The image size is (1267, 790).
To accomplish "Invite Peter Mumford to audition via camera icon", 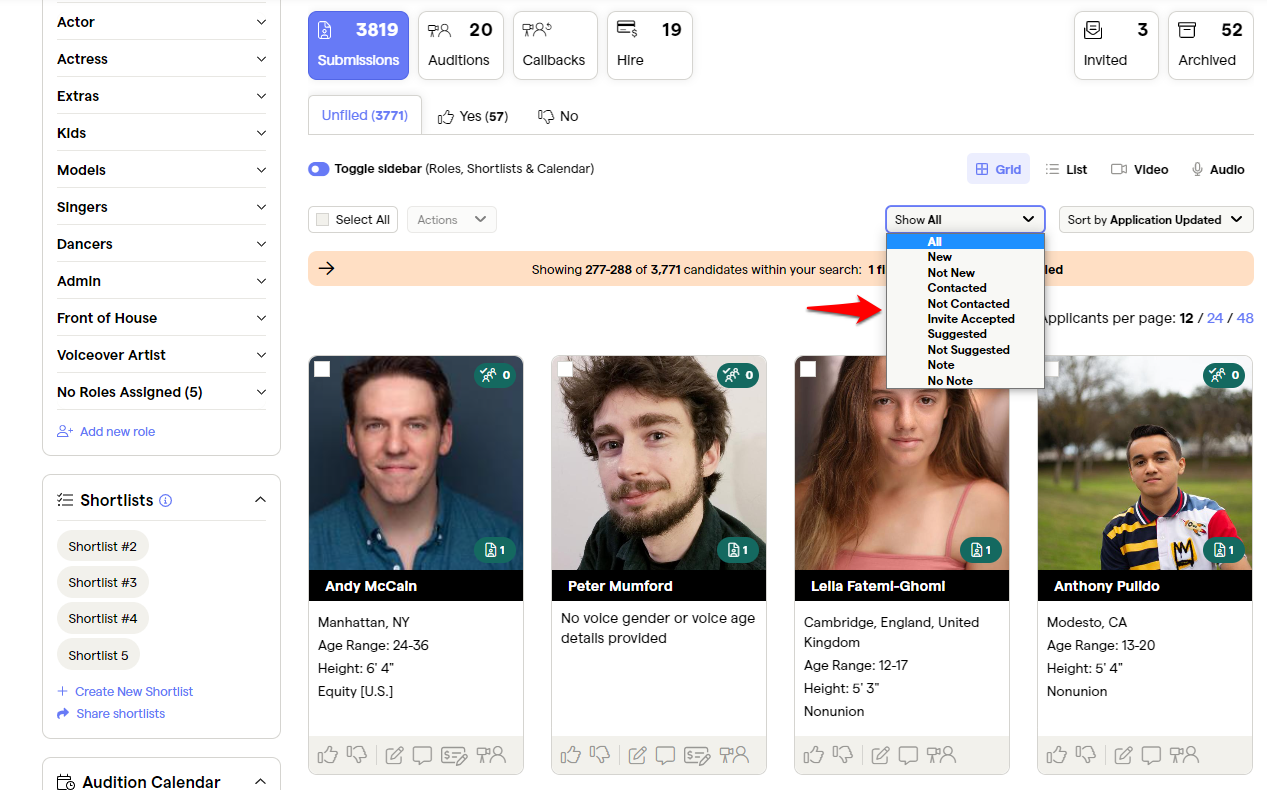I will tap(734, 755).
